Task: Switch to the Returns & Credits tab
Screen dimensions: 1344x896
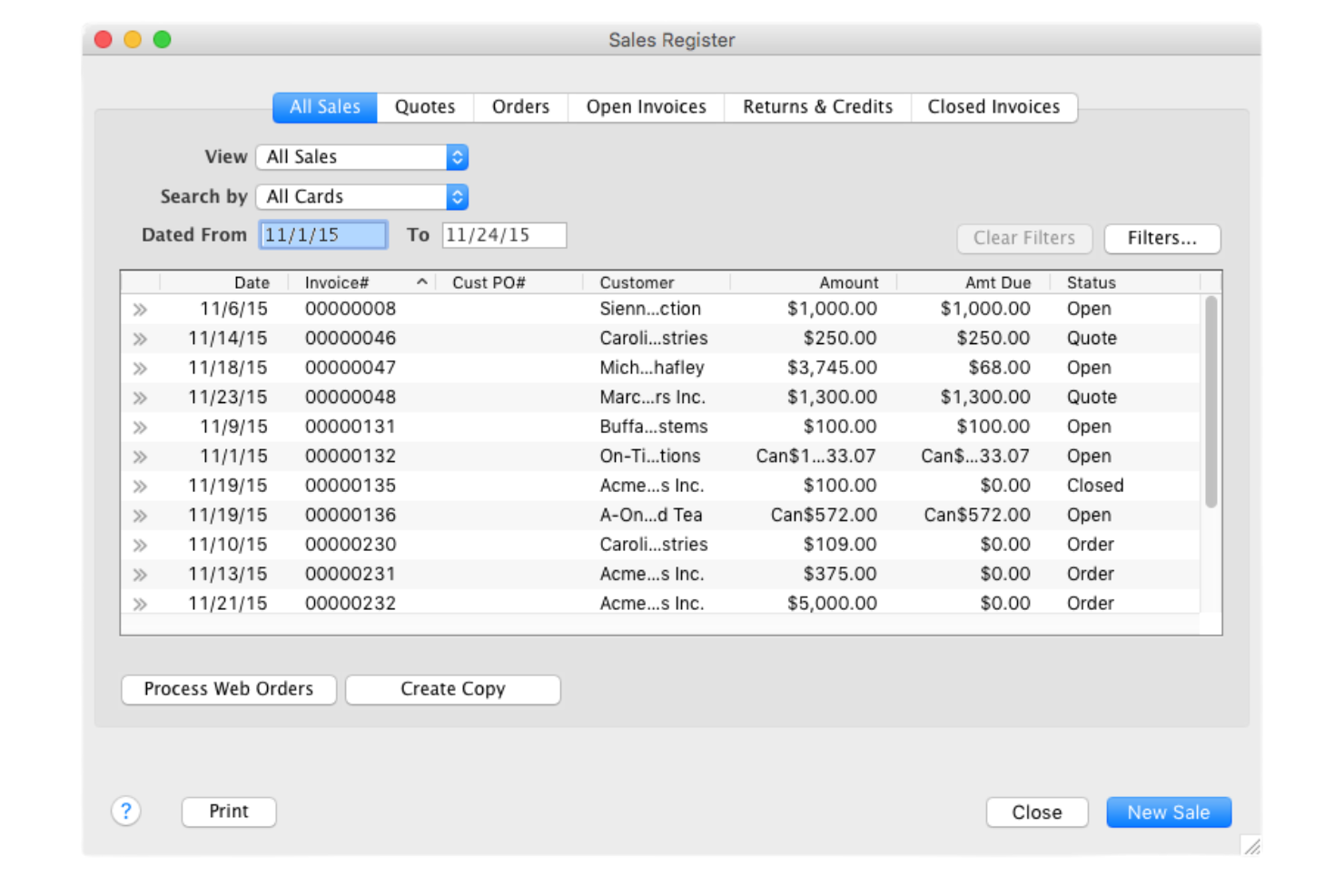Action: pyautogui.click(x=817, y=107)
